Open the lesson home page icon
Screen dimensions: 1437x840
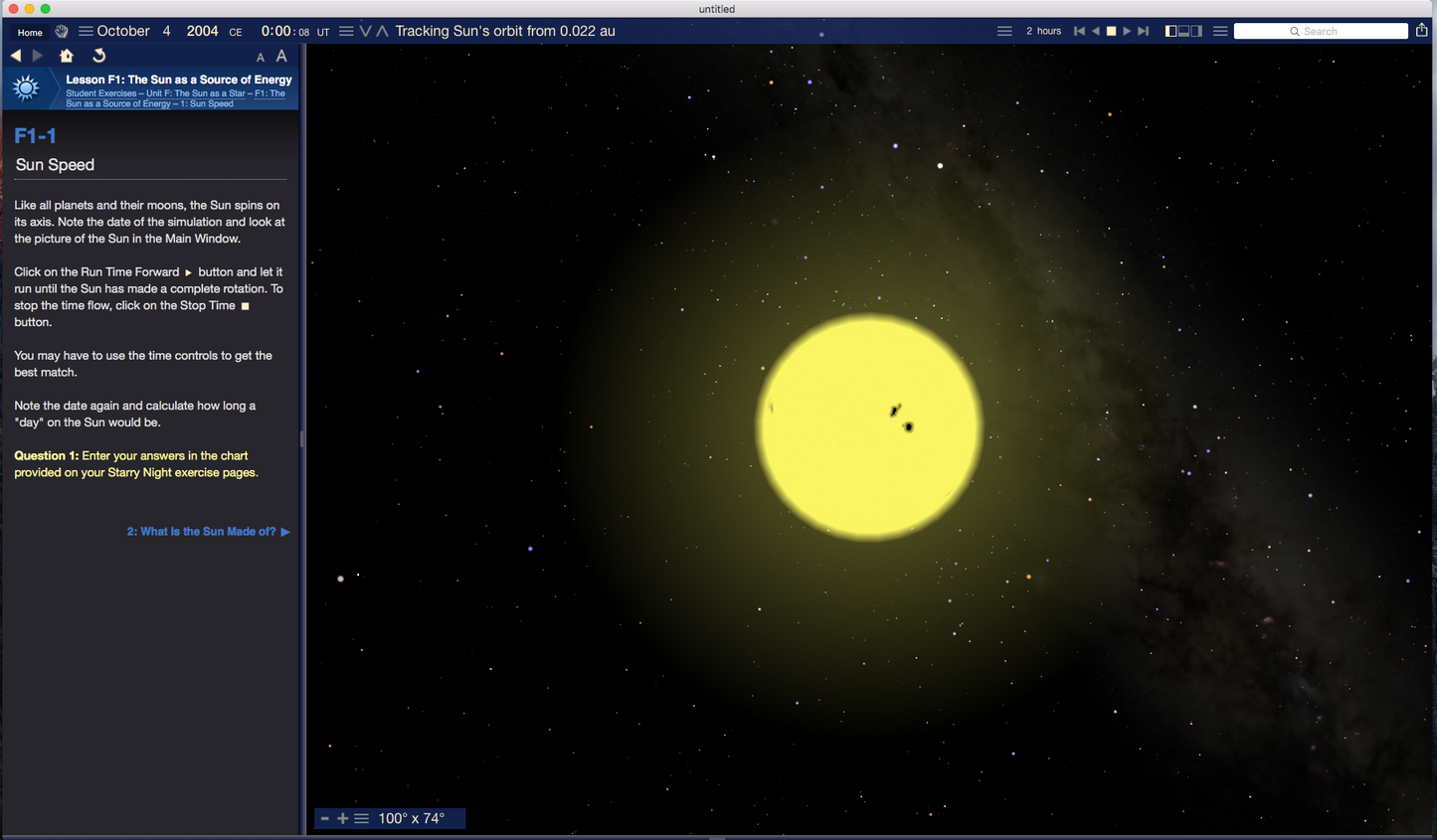point(67,56)
